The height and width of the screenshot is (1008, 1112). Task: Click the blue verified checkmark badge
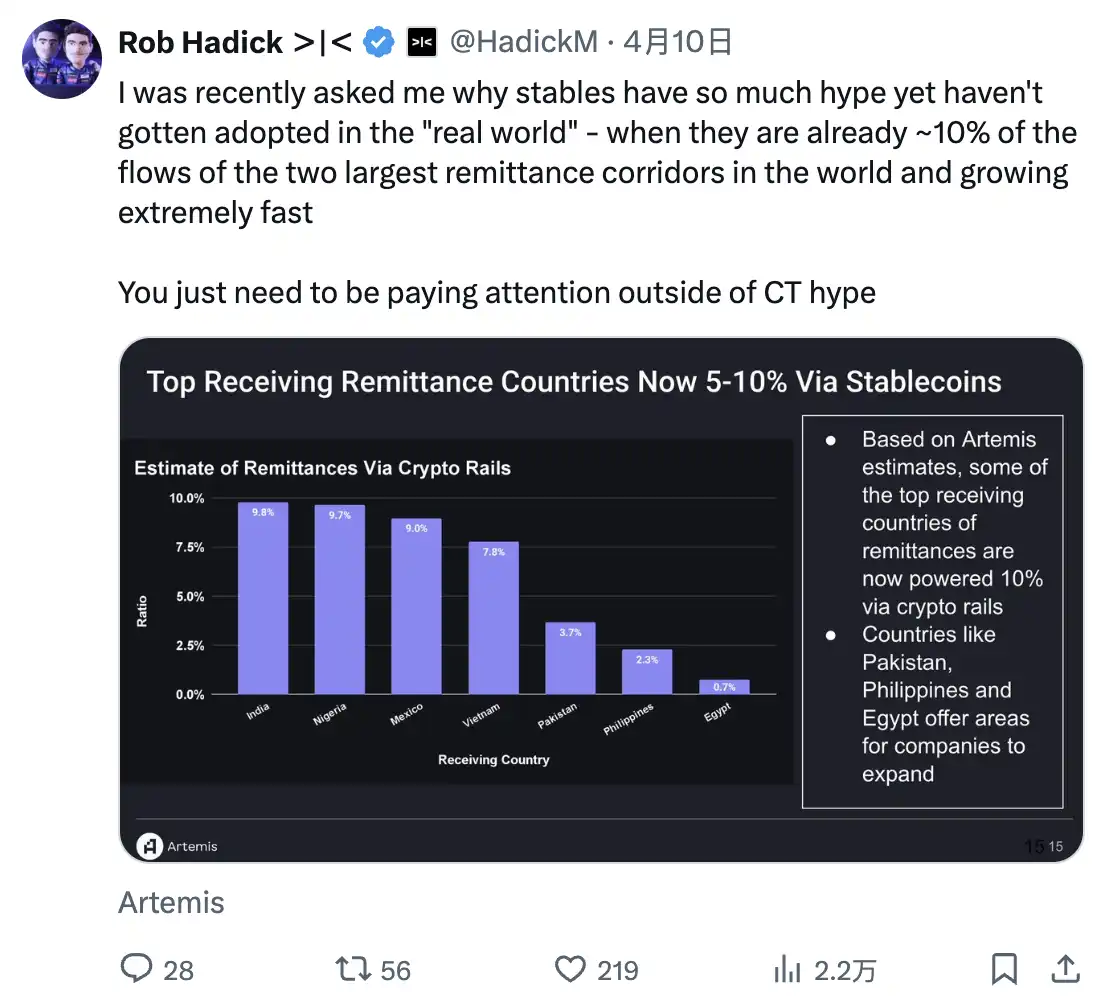pos(377,42)
